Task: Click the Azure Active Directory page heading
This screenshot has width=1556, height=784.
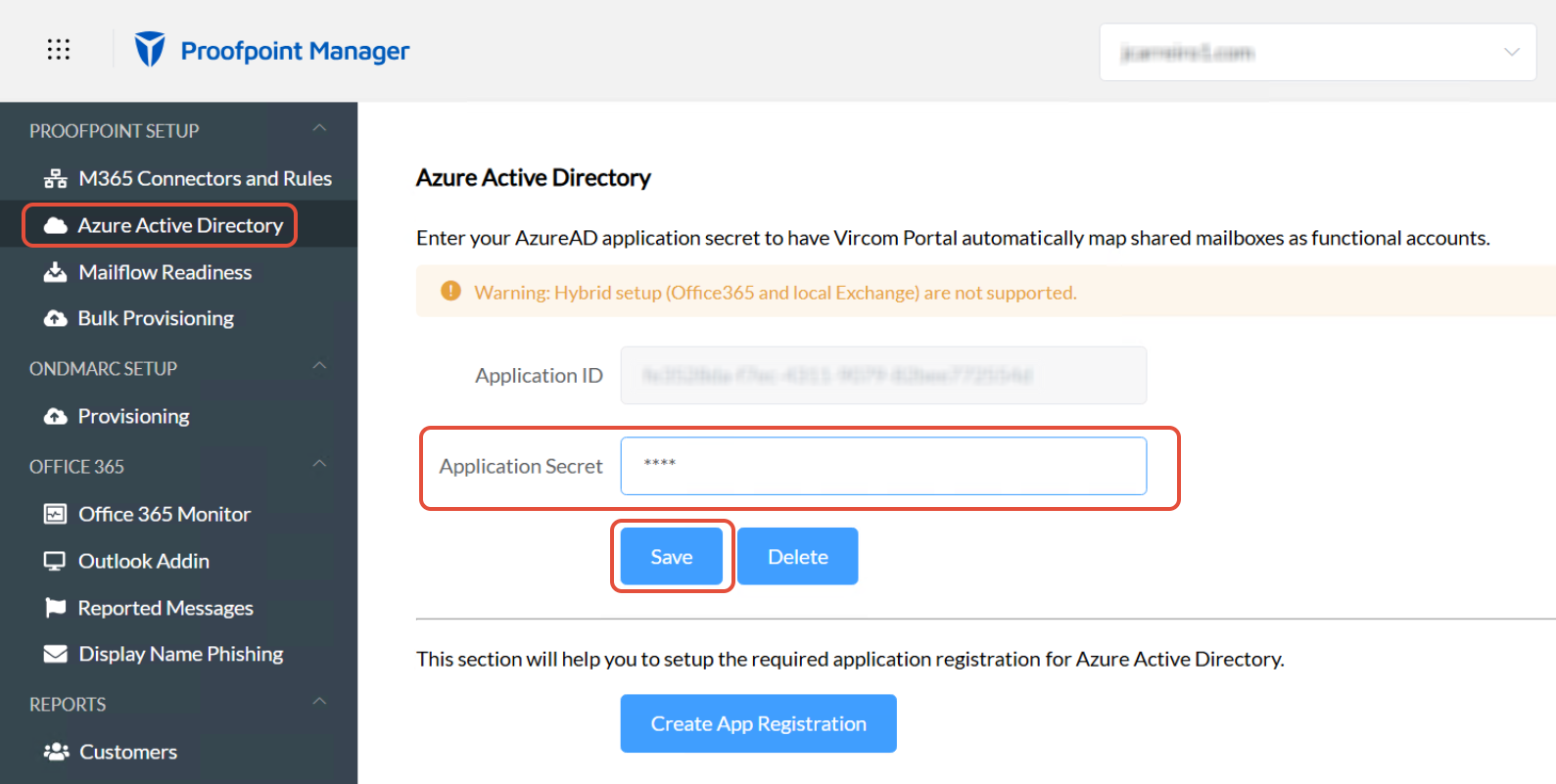Action: [x=534, y=177]
